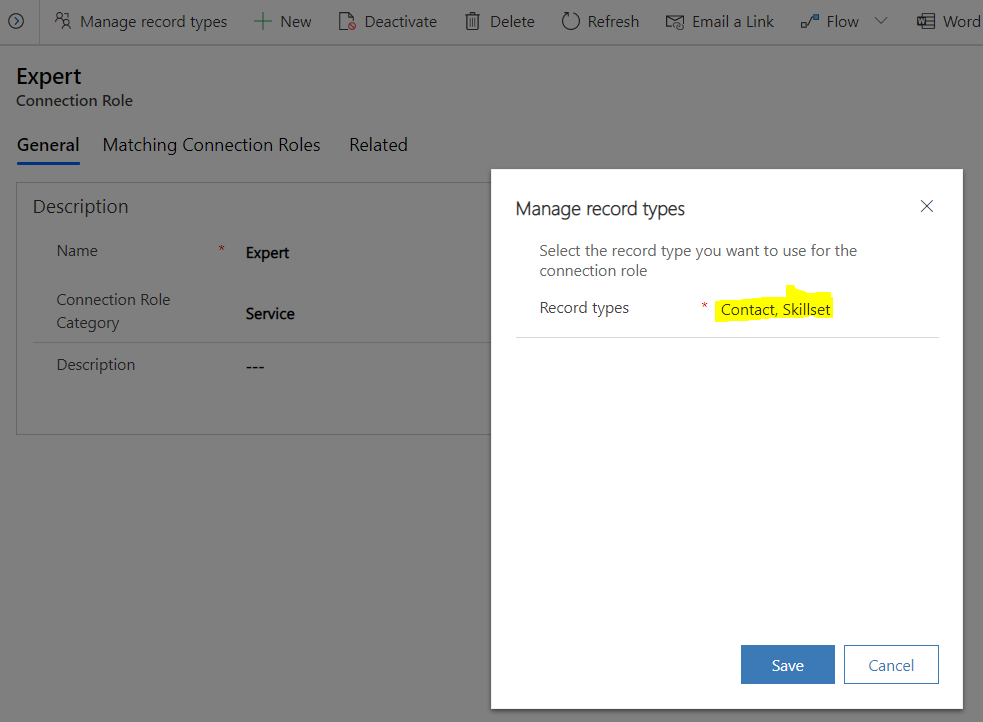
Task: Close the Manage record types dialog
Action: coord(927,206)
